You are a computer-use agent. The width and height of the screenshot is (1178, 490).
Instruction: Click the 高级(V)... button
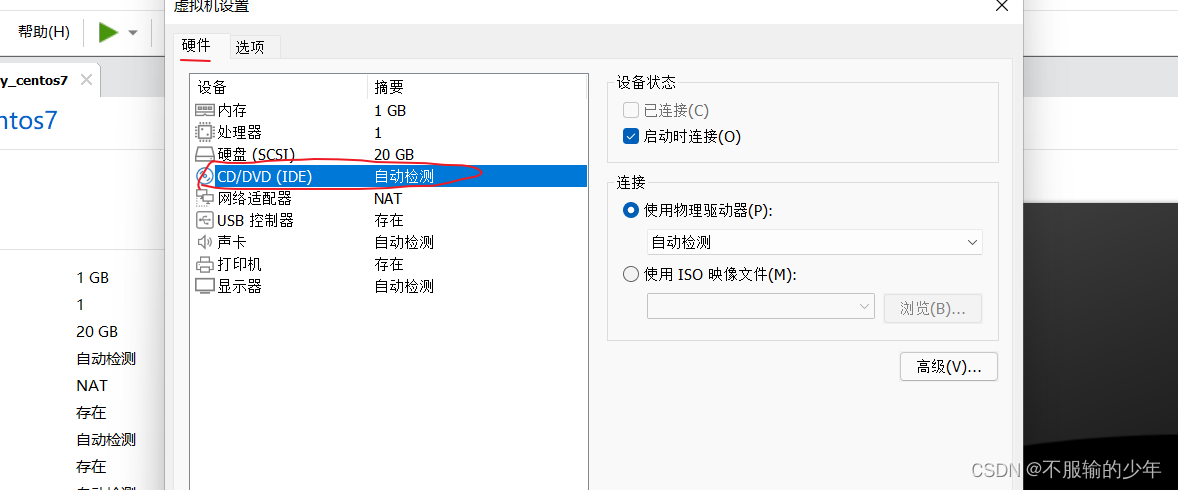coord(949,367)
